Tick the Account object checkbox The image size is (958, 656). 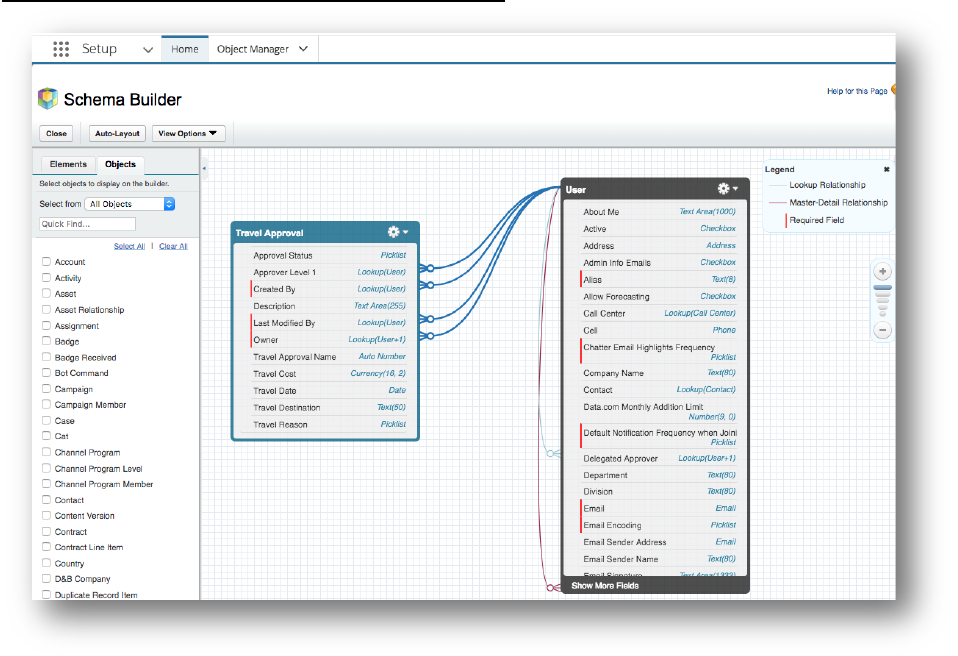(x=46, y=261)
